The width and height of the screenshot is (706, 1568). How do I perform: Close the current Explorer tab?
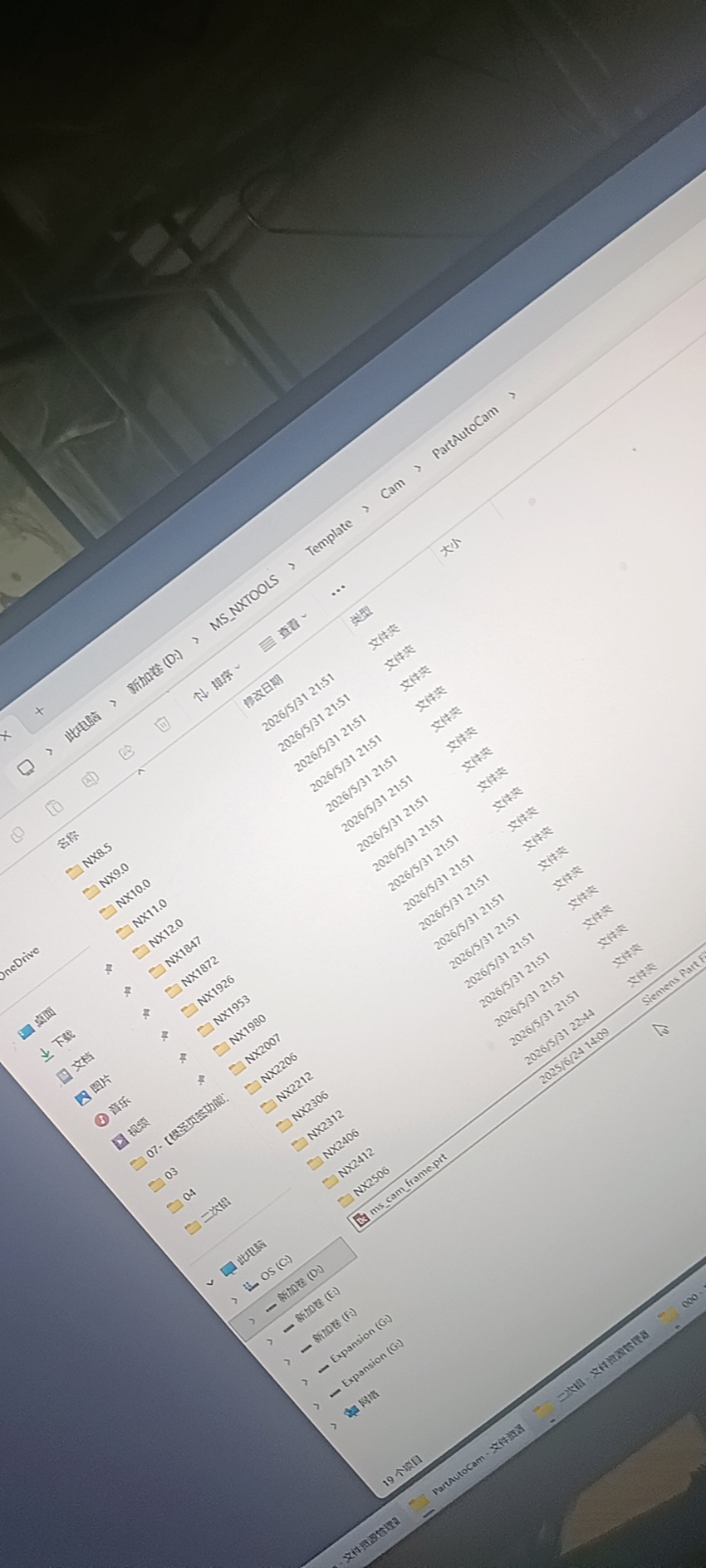point(6,735)
